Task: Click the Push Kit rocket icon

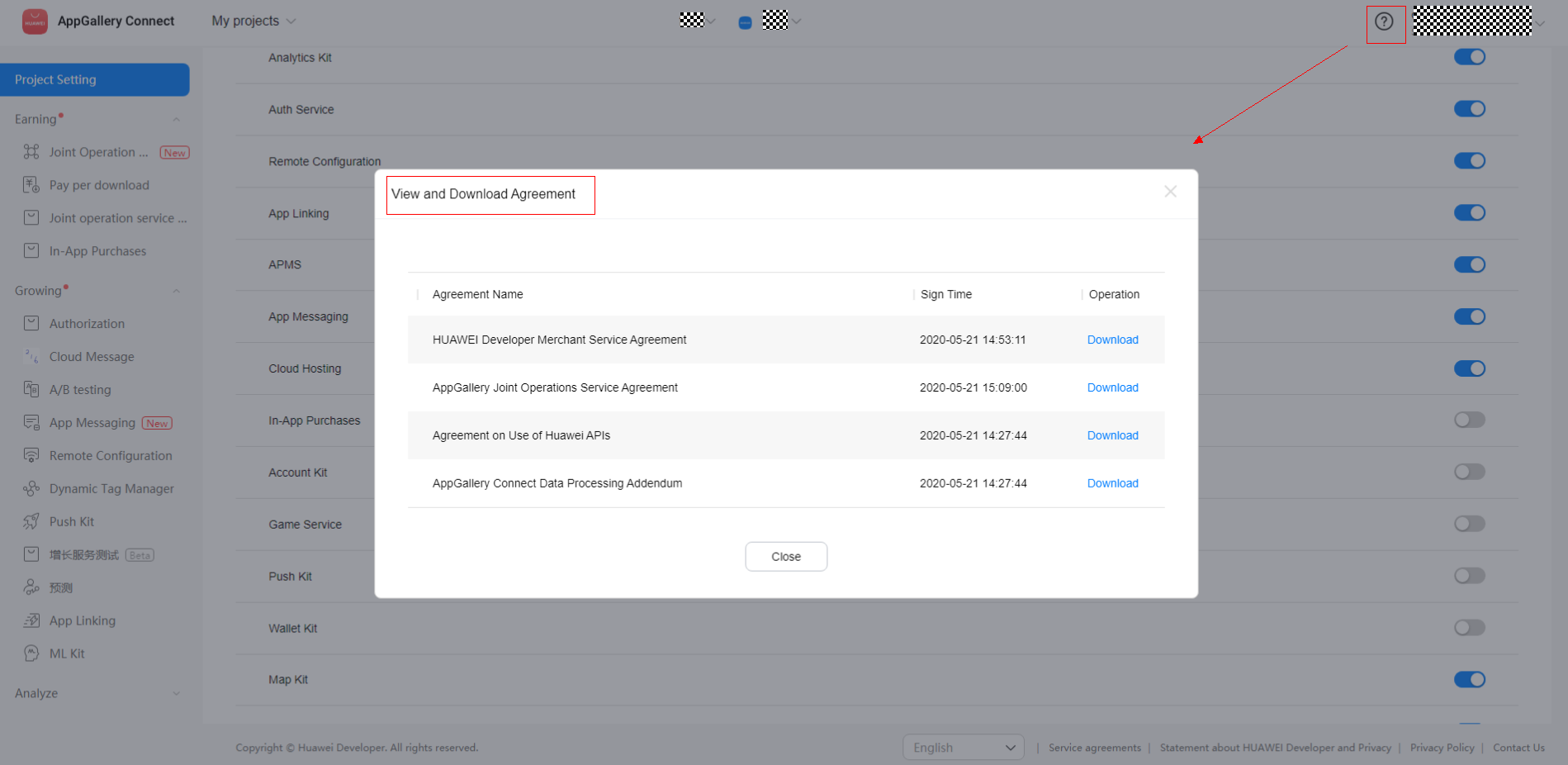Action: point(31,522)
